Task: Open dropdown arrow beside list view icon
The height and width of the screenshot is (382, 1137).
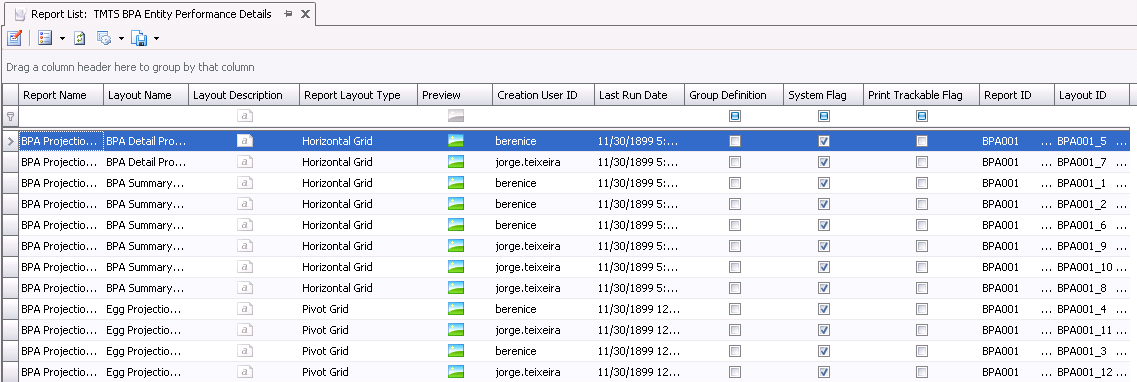Action: (x=62, y=39)
